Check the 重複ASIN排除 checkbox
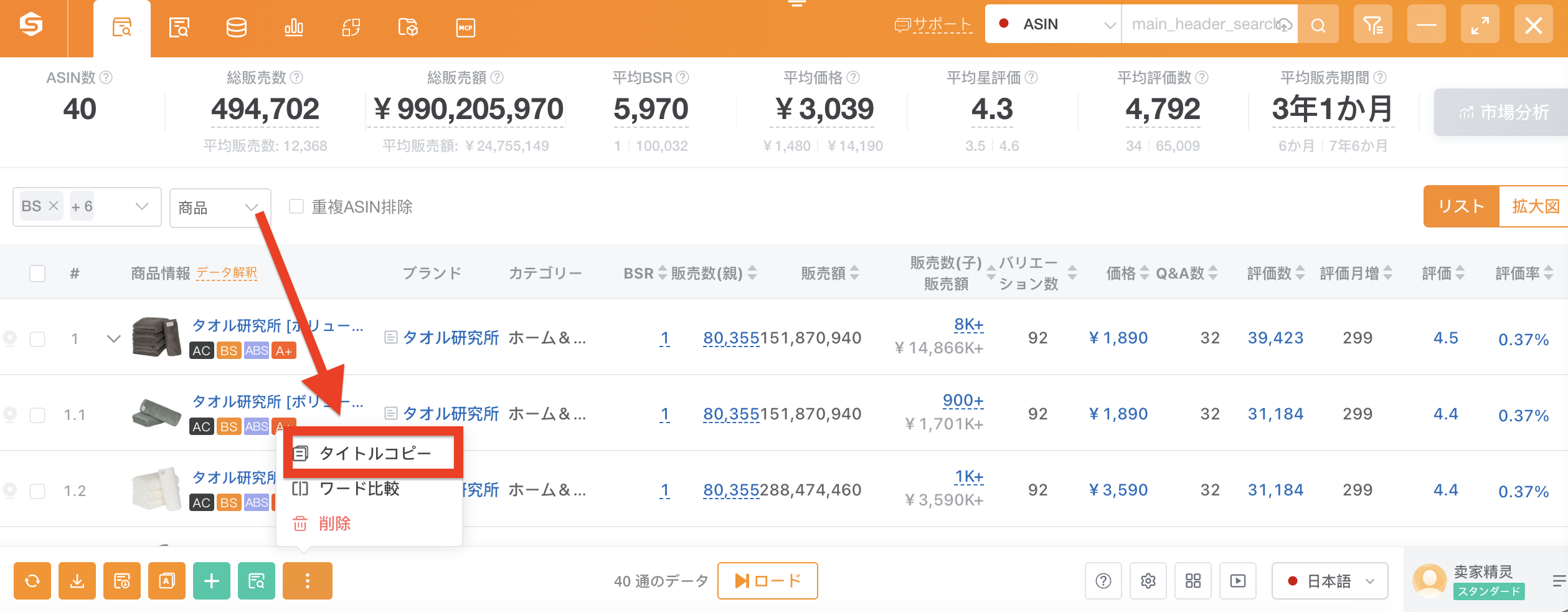1568x612 pixels. 296,206
